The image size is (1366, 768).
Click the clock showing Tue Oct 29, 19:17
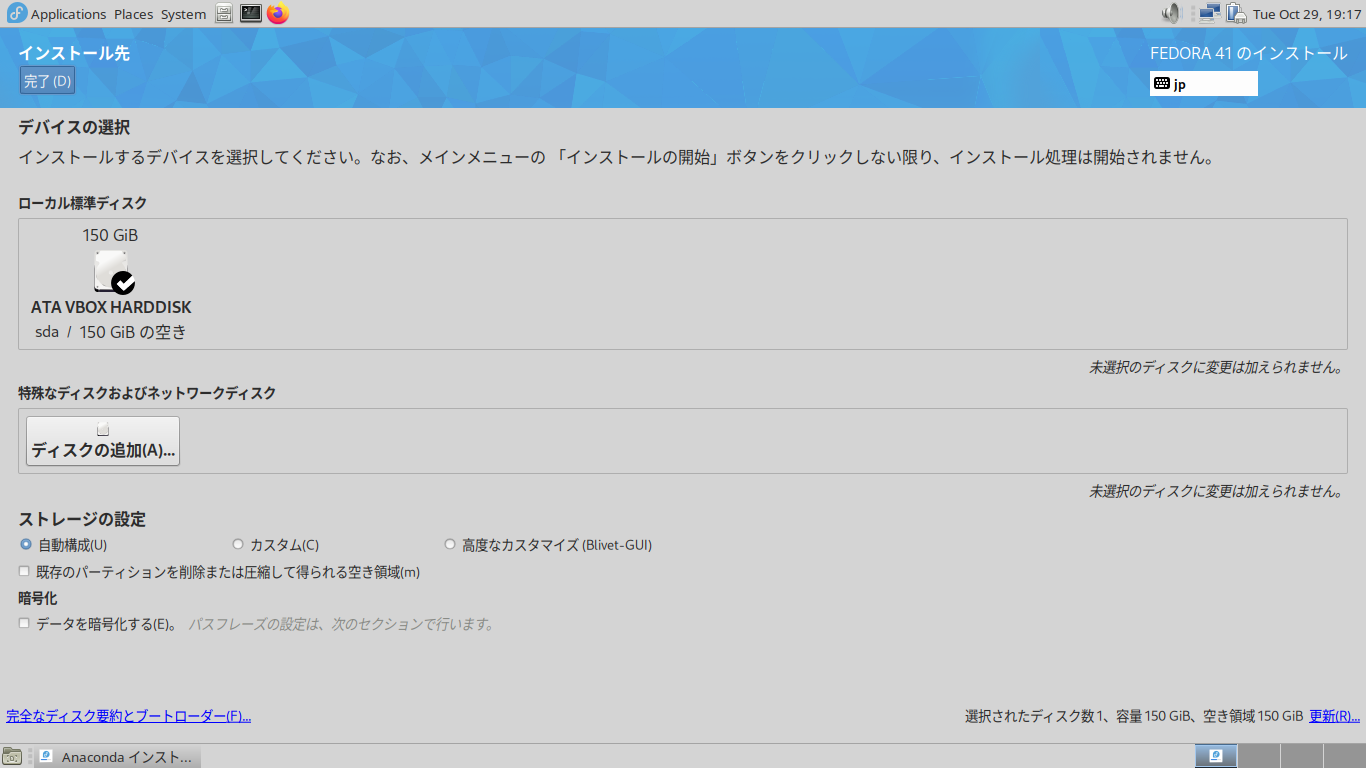pyautogui.click(x=1305, y=14)
